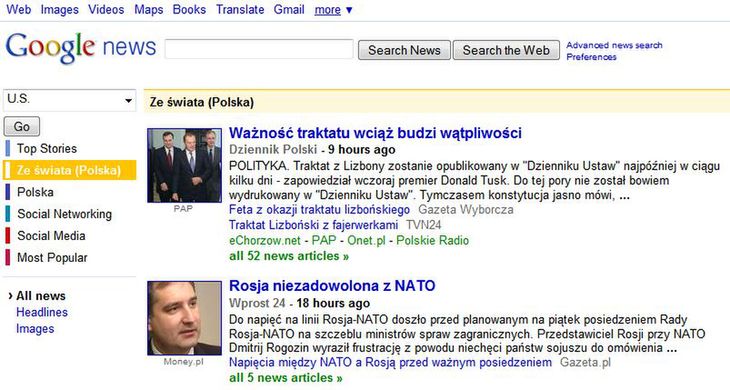Open Advanced news search link
730x390 pixels.
click(614, 45)
